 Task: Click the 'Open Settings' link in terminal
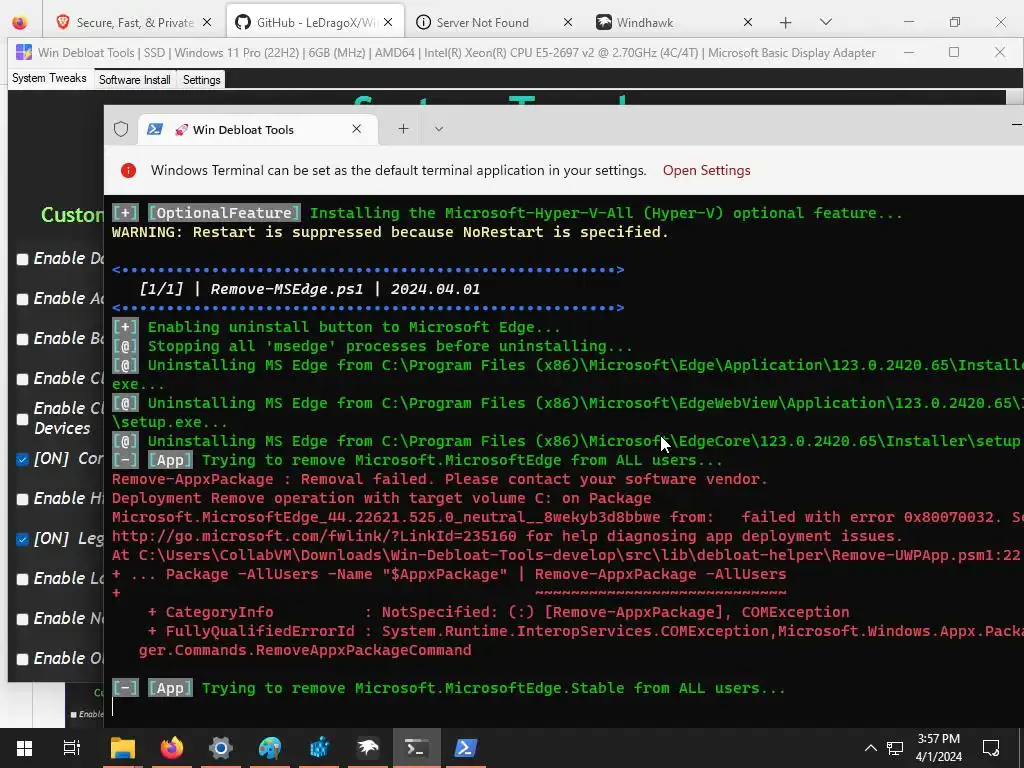(x=707, y=170)
